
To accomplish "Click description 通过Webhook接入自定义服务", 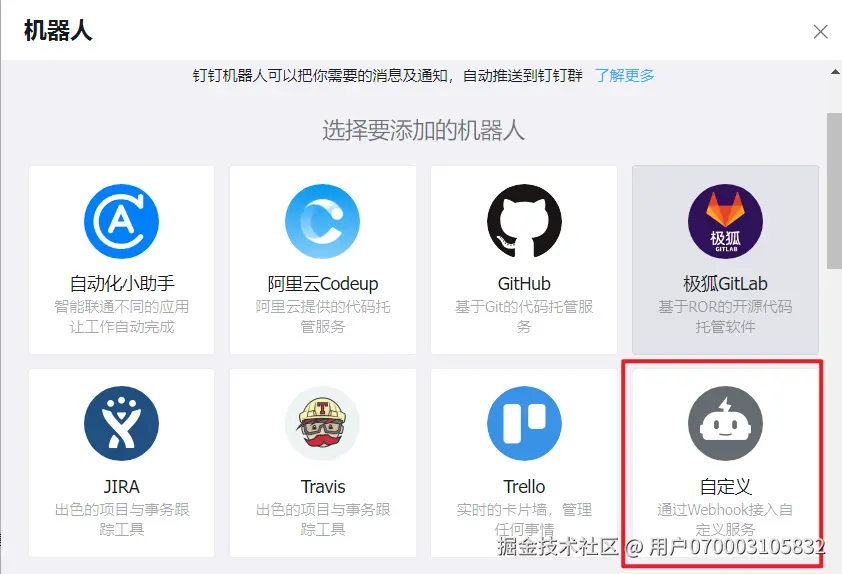I will pyautogui.click(x=725, y=519).
